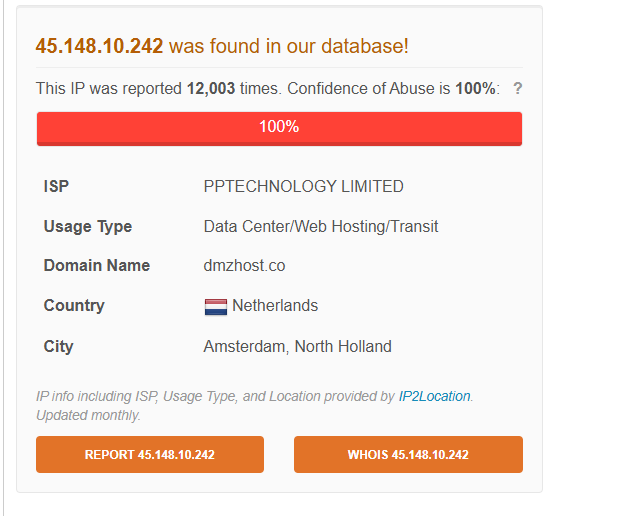The height and width of the screenshot is (516, 626).
Task: Click the dmzhost.co domain name value
Action: 244,265
